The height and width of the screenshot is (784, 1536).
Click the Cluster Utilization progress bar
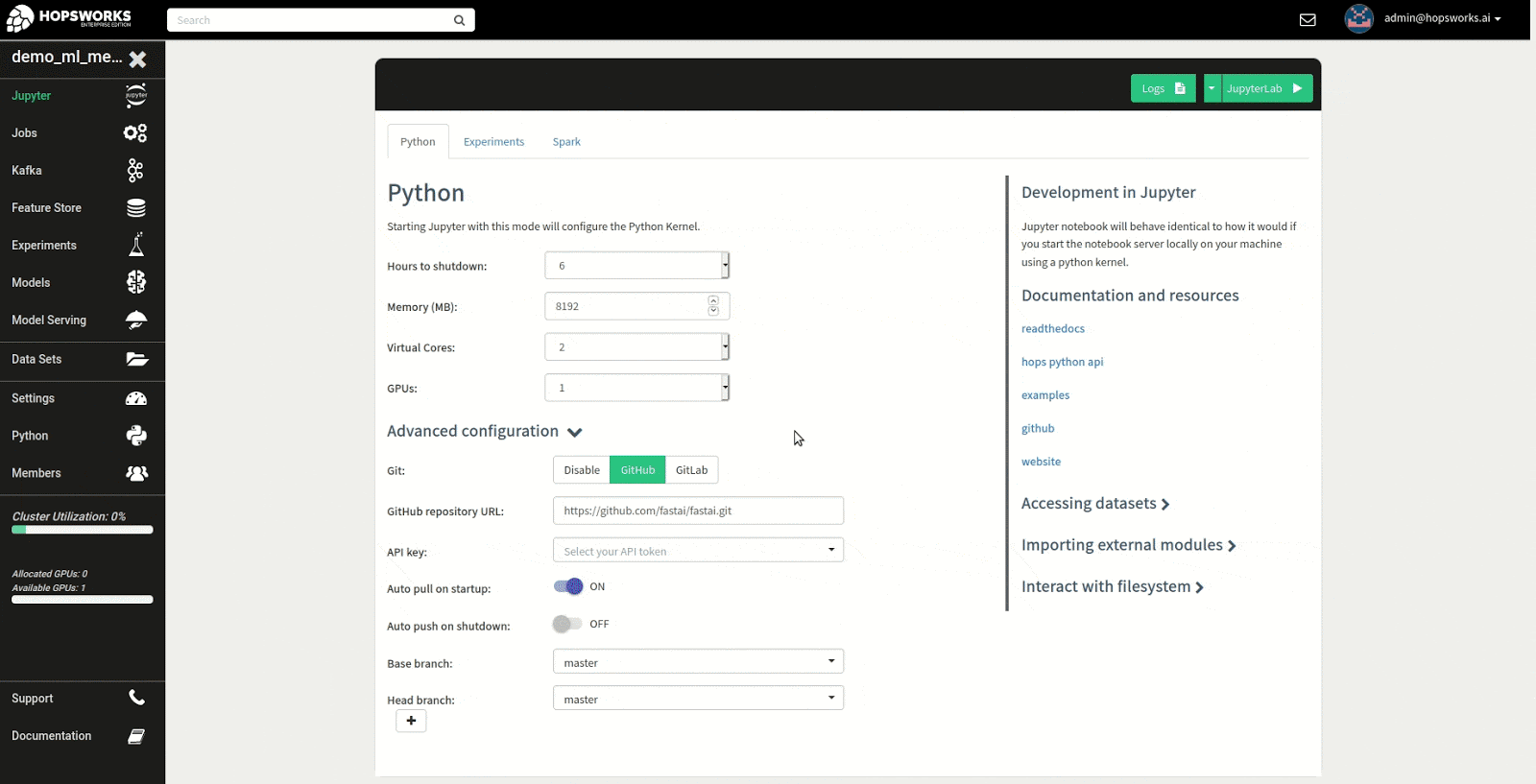pyautogui.click(x=83, y=530)
